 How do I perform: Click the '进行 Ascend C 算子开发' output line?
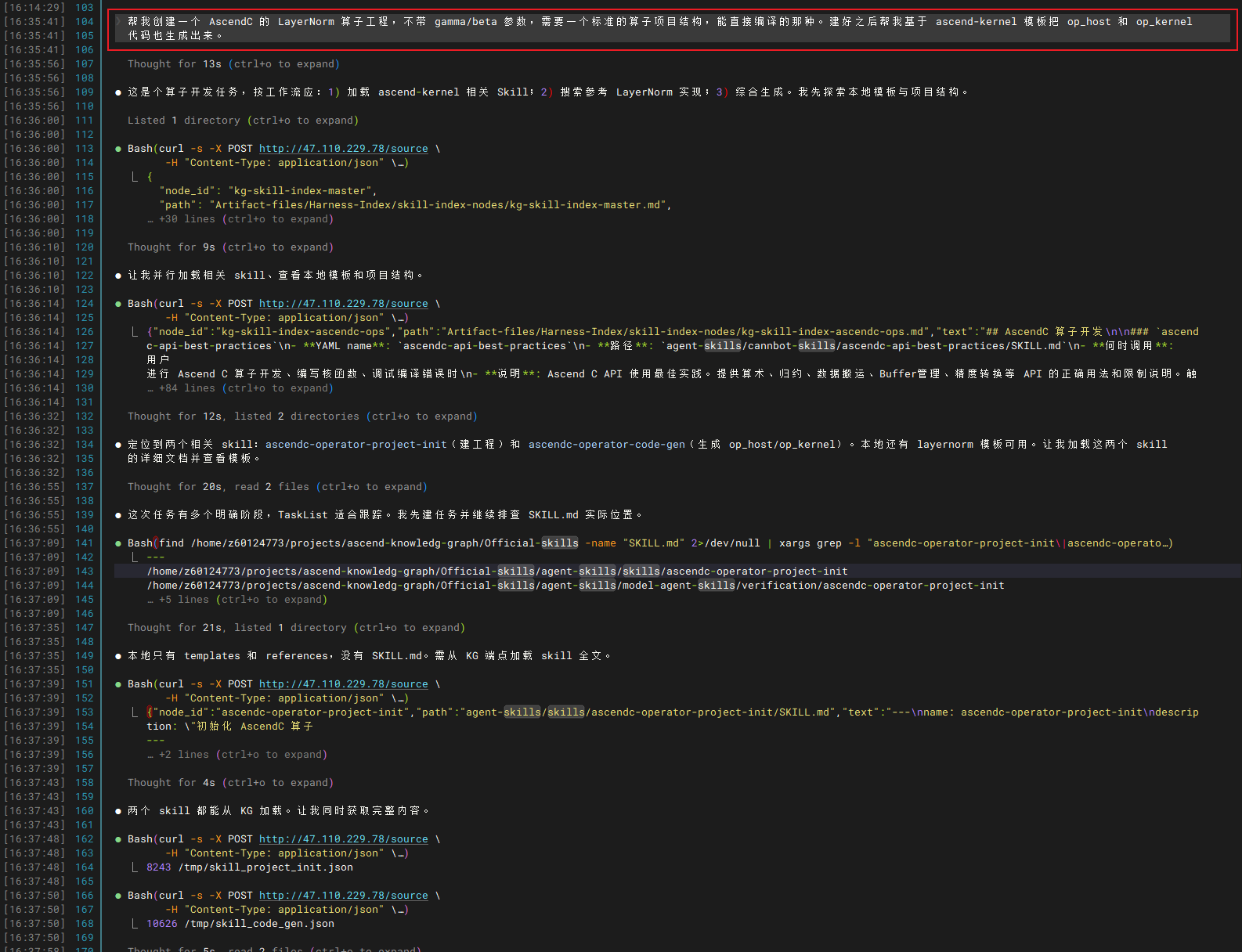tap(671, 374)
